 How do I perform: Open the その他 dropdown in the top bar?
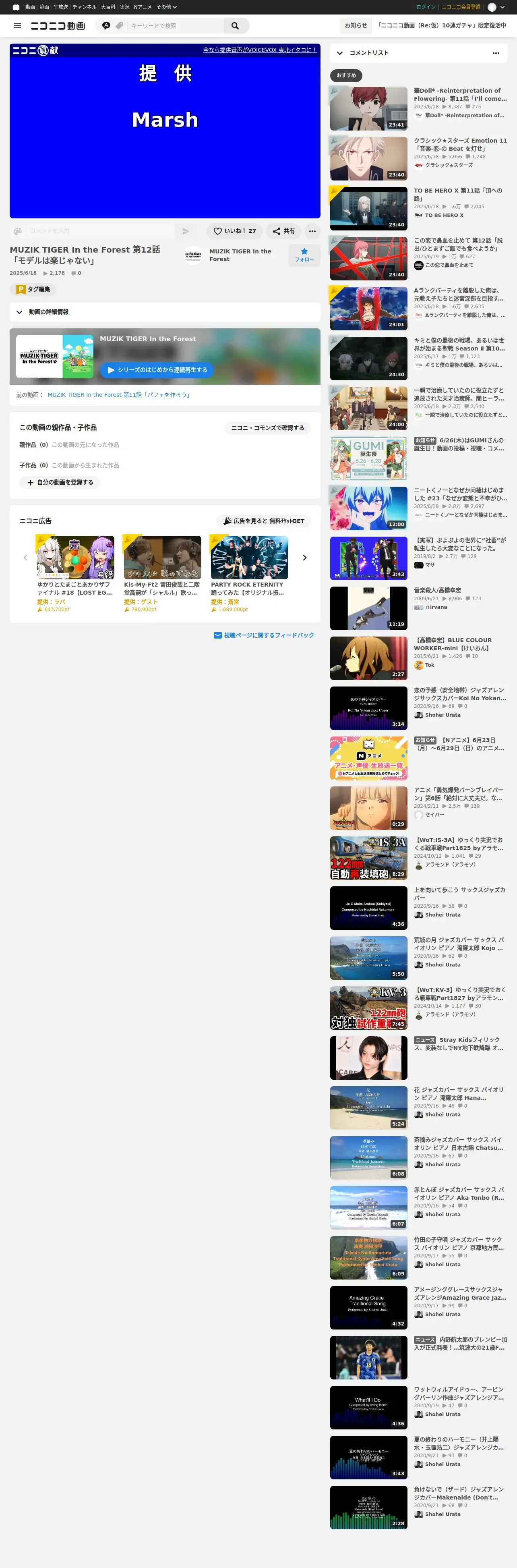[167, 7]
